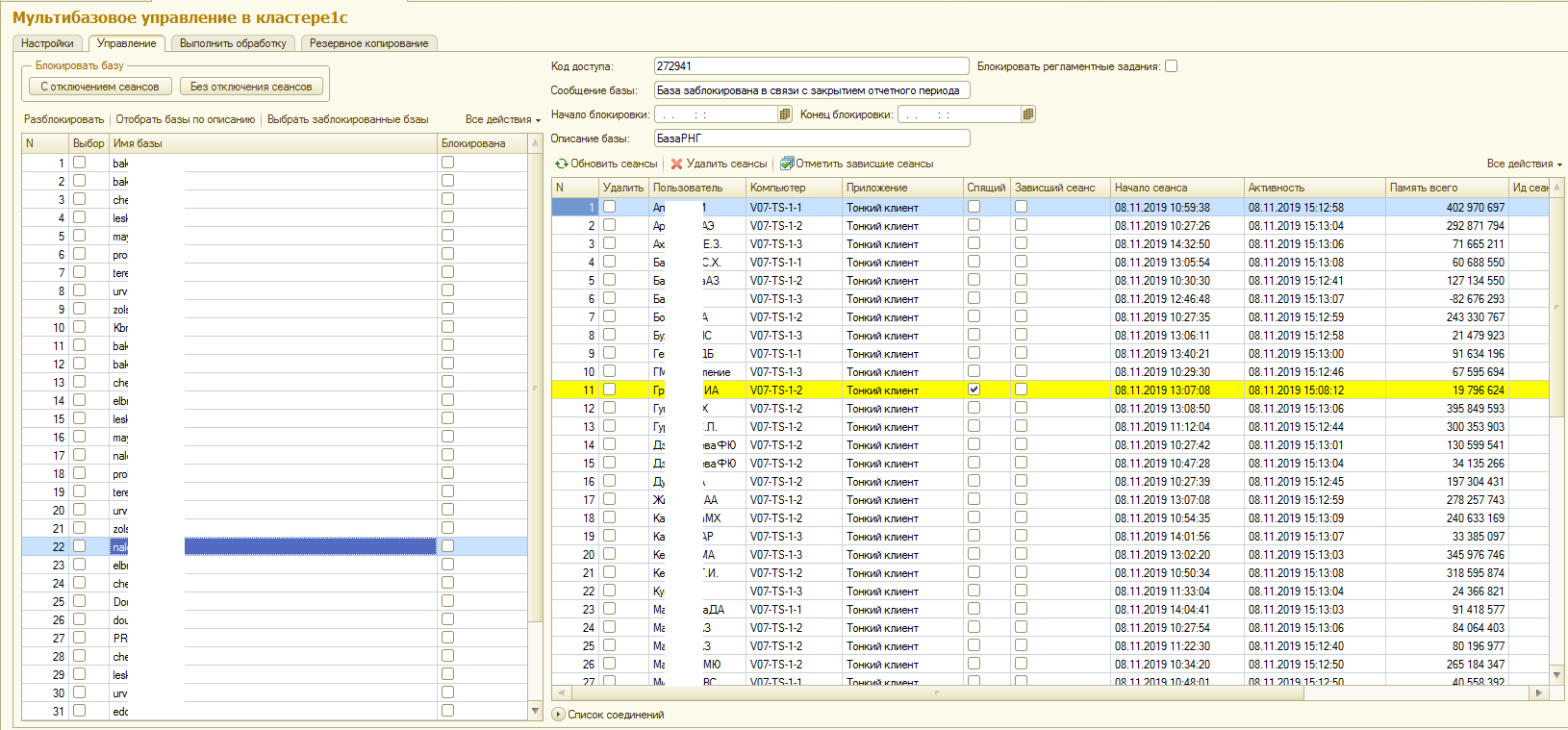Toggle Блокирована checkbox in database row 5
This screenshot has width=1568, height=730.
point(447,236)
